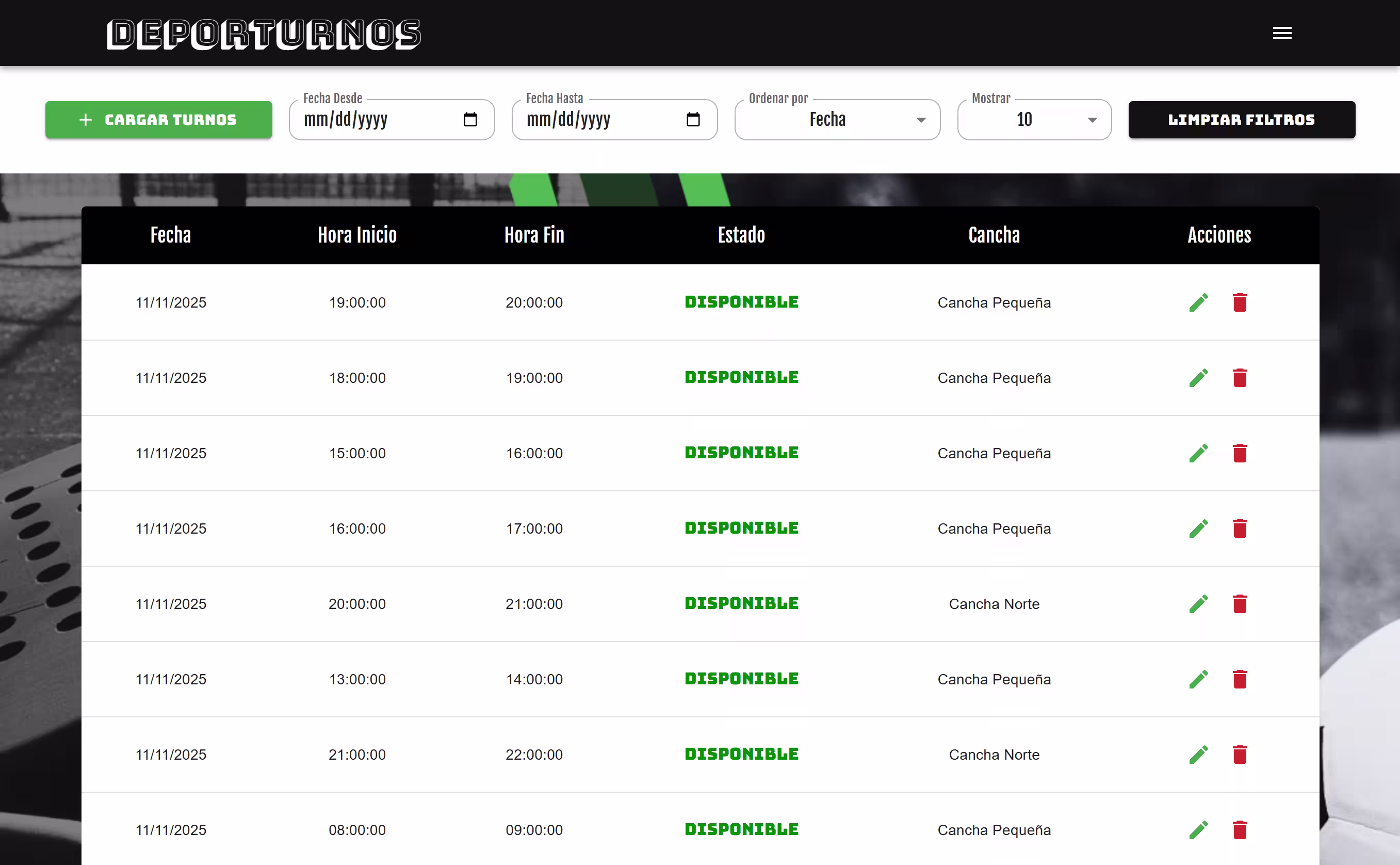Delete the 19:00:00 Cancha Pequeña turno
This screenshot has width=1400, height=865.
[x=1240, y=302]
